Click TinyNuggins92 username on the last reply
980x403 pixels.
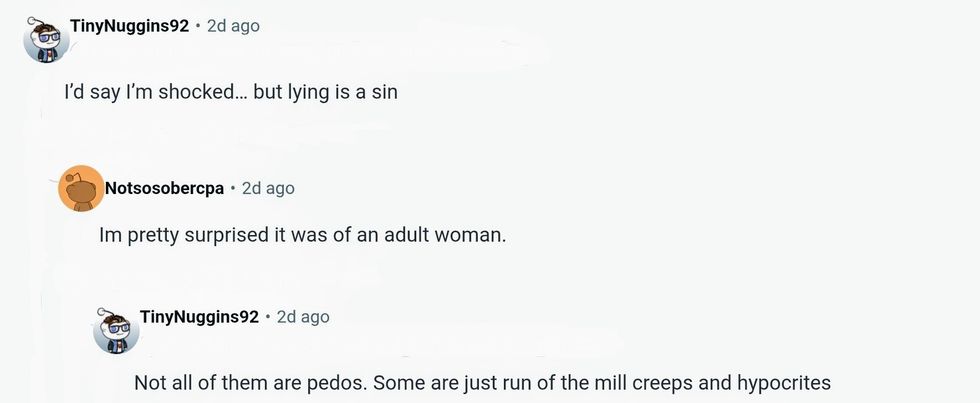coord(199,317)
